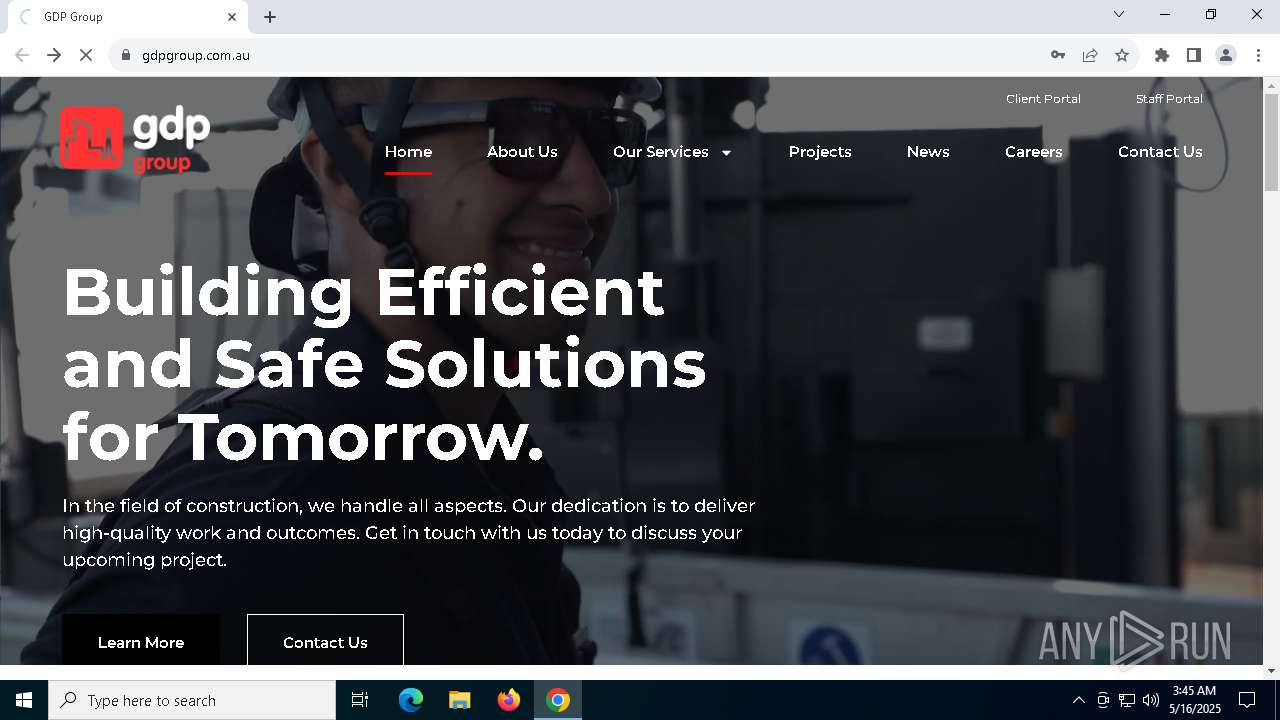Open the Chrome profile avatar
The height and width of the screenshot is (720, 1280).
click(x=1226, y=55)
